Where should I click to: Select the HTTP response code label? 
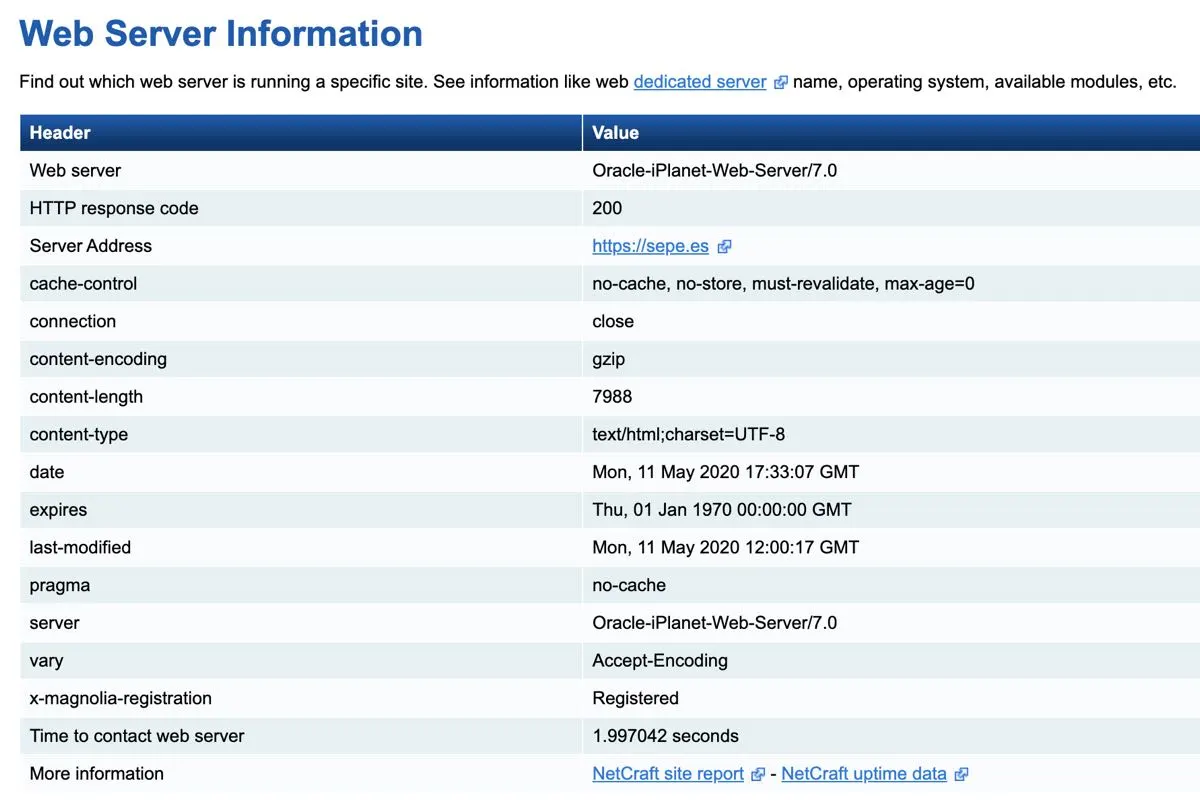(114, 208)
